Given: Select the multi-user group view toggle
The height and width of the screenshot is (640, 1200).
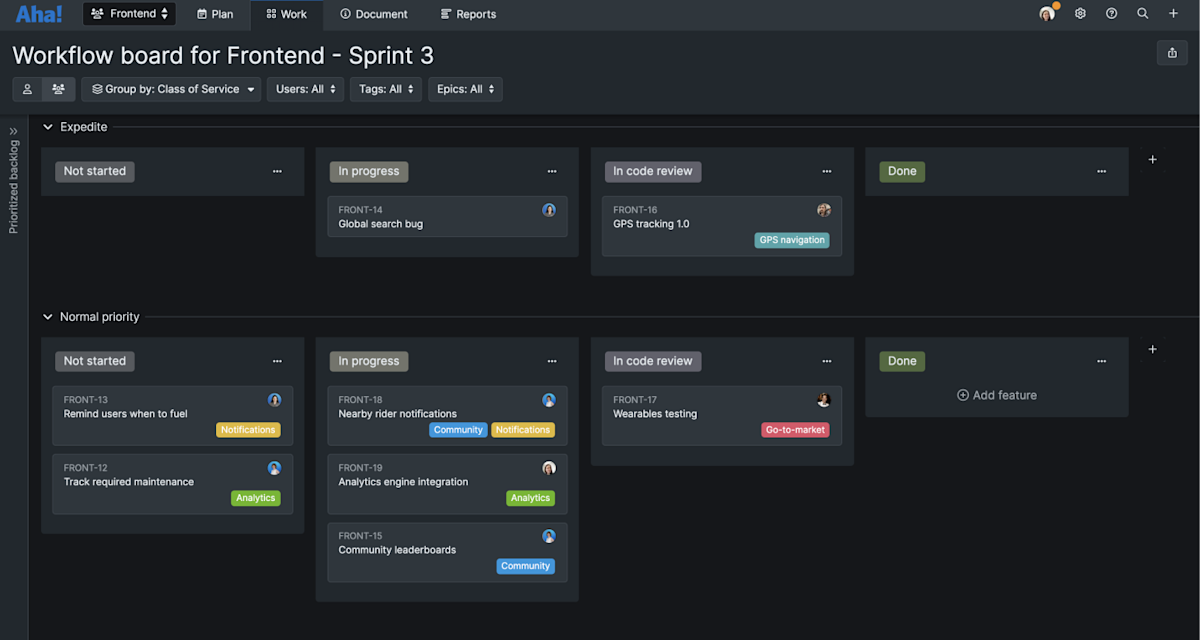Looking at the screenshot, I should pyautogui.click(x=59, y=89).
